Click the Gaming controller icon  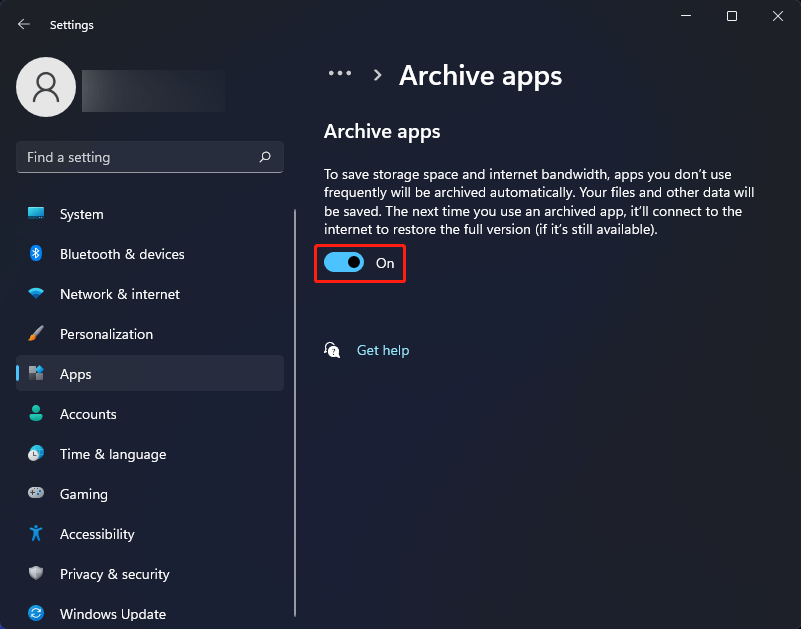[x=36, y=493]
